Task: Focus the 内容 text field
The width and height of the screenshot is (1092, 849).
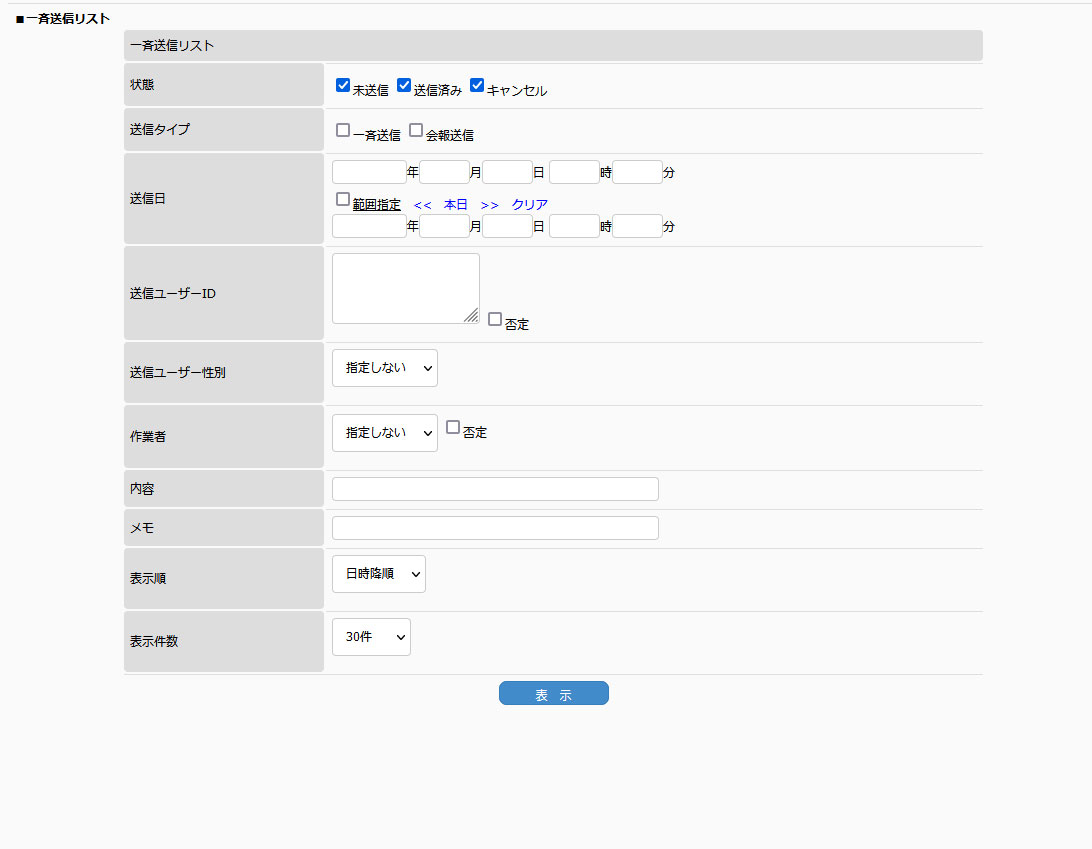Action: pos(495,489)
